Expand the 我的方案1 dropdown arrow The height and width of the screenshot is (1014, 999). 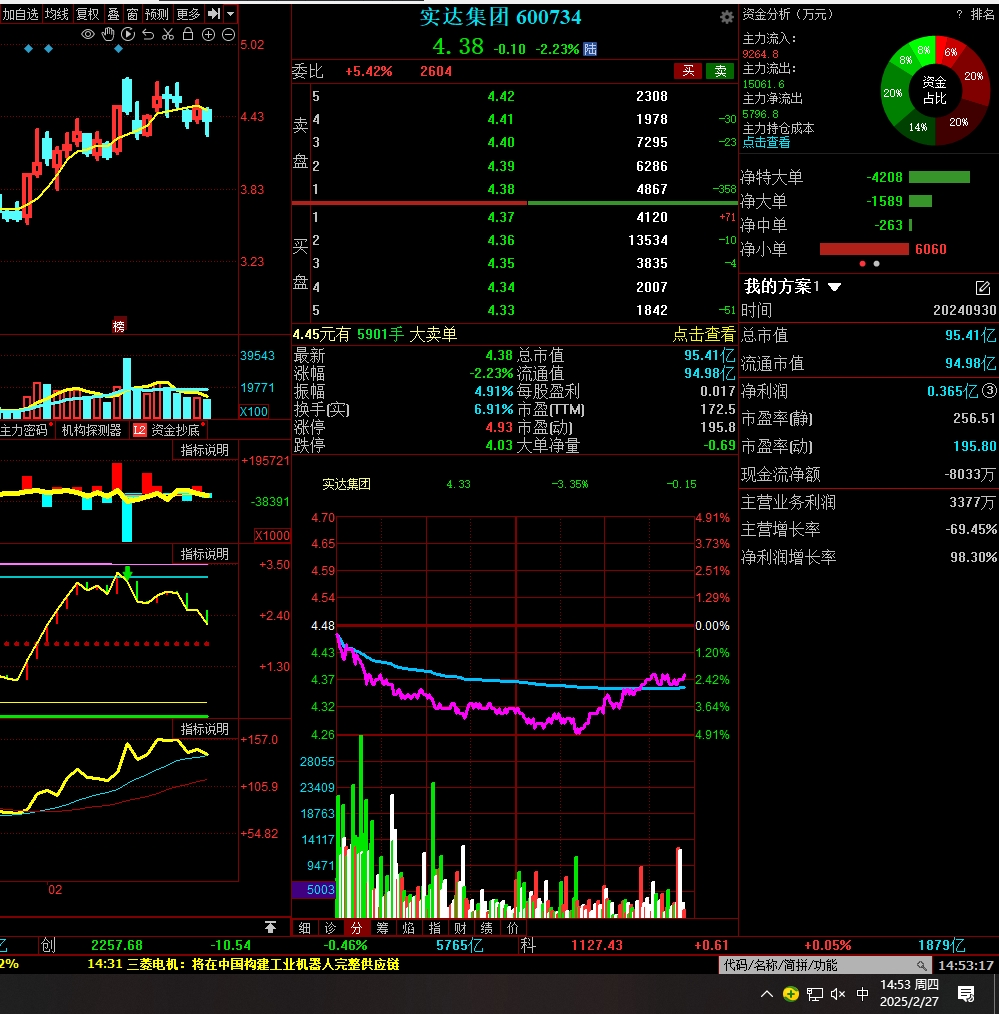click(x=835, y=286)
